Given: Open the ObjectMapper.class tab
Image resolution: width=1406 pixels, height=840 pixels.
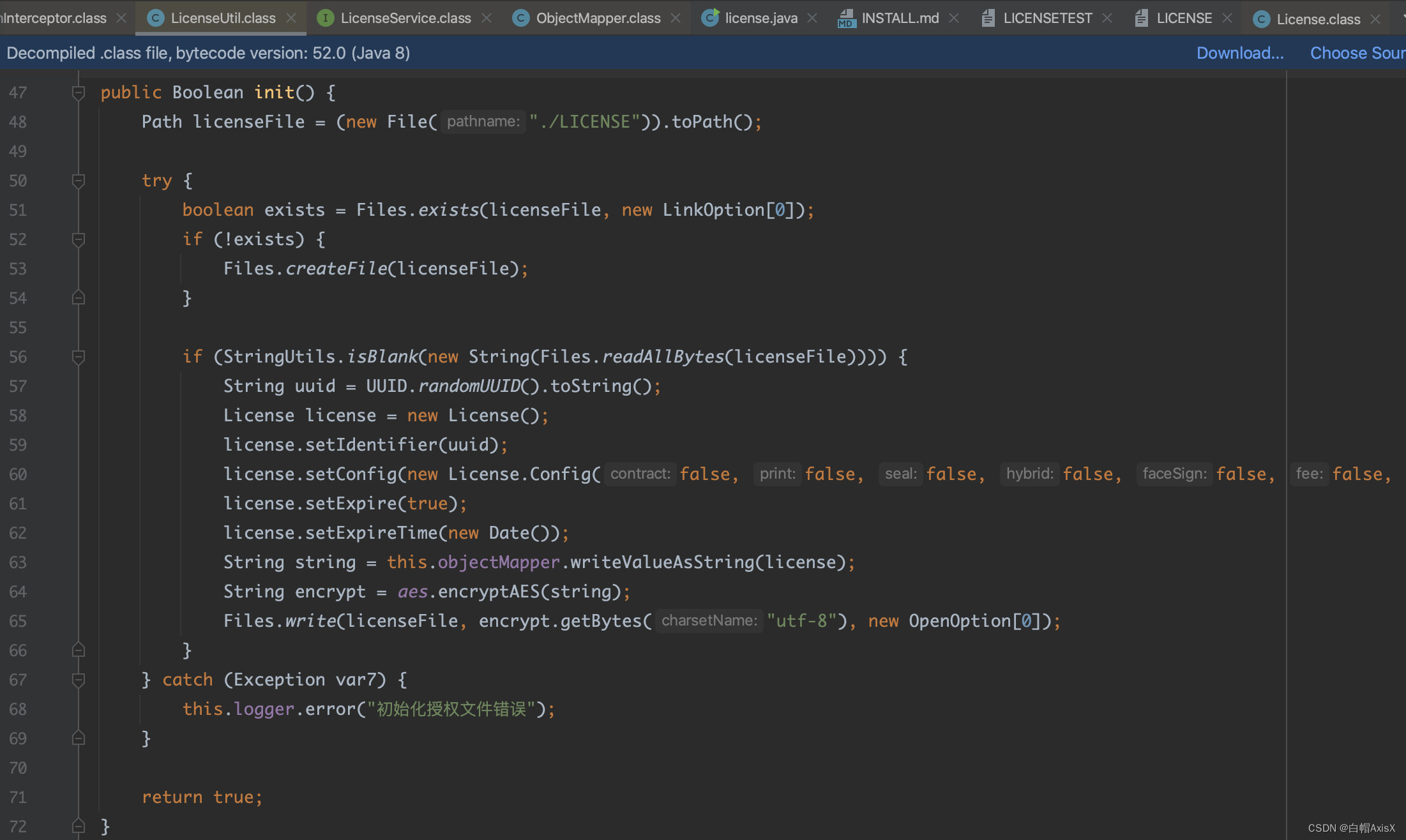Looking at the screenshot, I should pyautogui.click(x=598, y=19).
